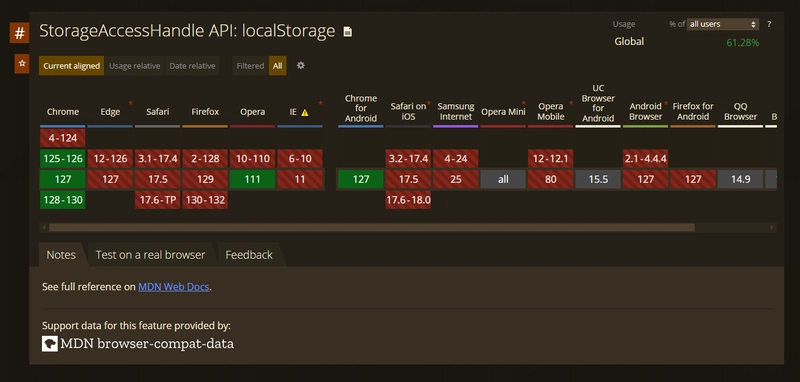Screen dimensions: 800x382
Task: Open the settings gear icon
Action: point(301,65)
